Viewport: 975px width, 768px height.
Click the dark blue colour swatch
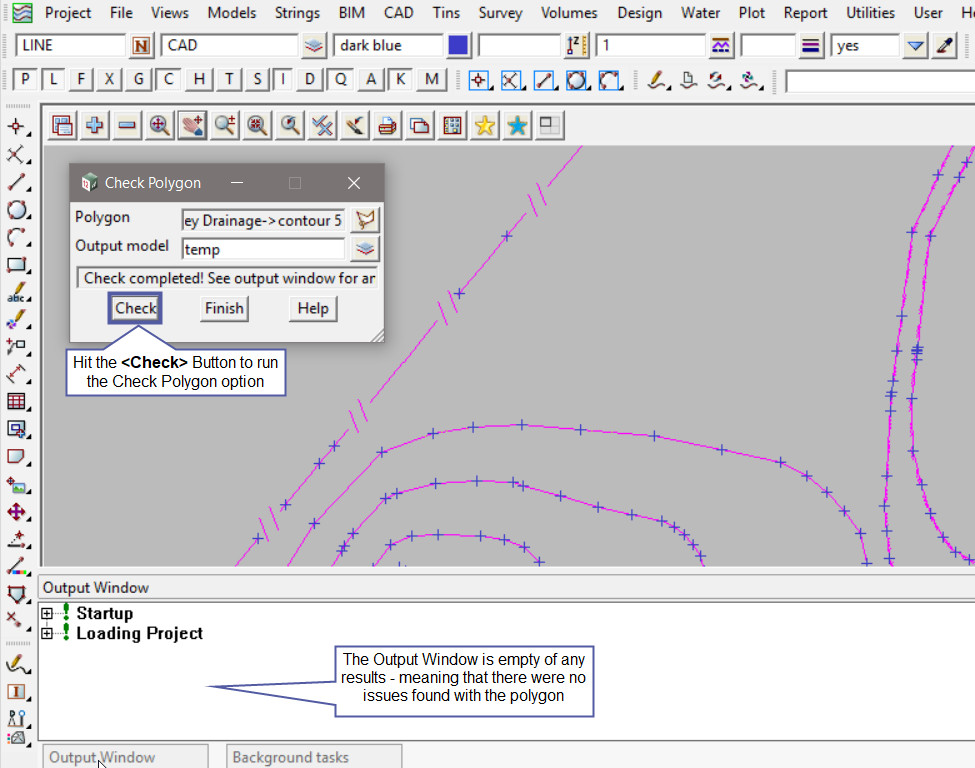(x=459, y=46)
